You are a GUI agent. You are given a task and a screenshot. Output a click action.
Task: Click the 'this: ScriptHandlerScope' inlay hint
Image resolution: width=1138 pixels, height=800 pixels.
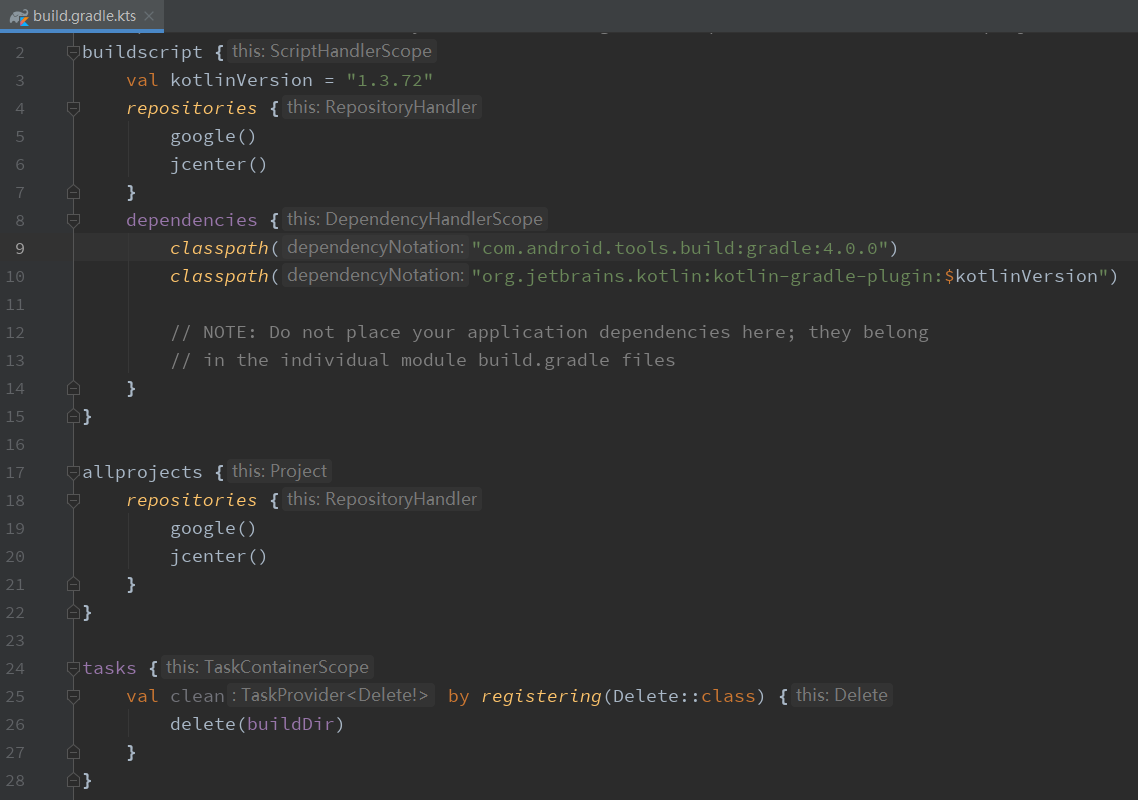[332, 51]
